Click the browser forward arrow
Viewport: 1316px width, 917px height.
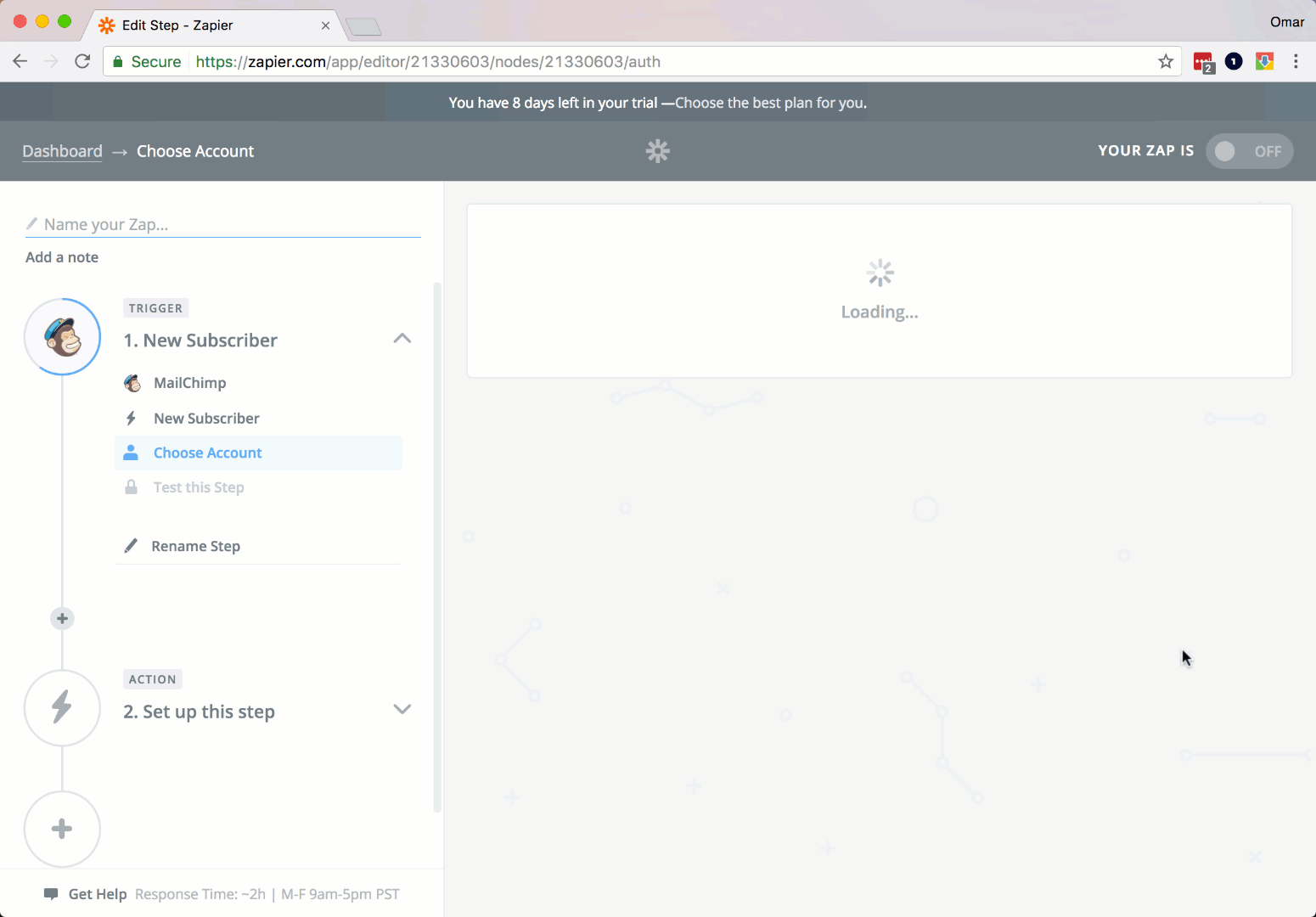click(51, 61)
